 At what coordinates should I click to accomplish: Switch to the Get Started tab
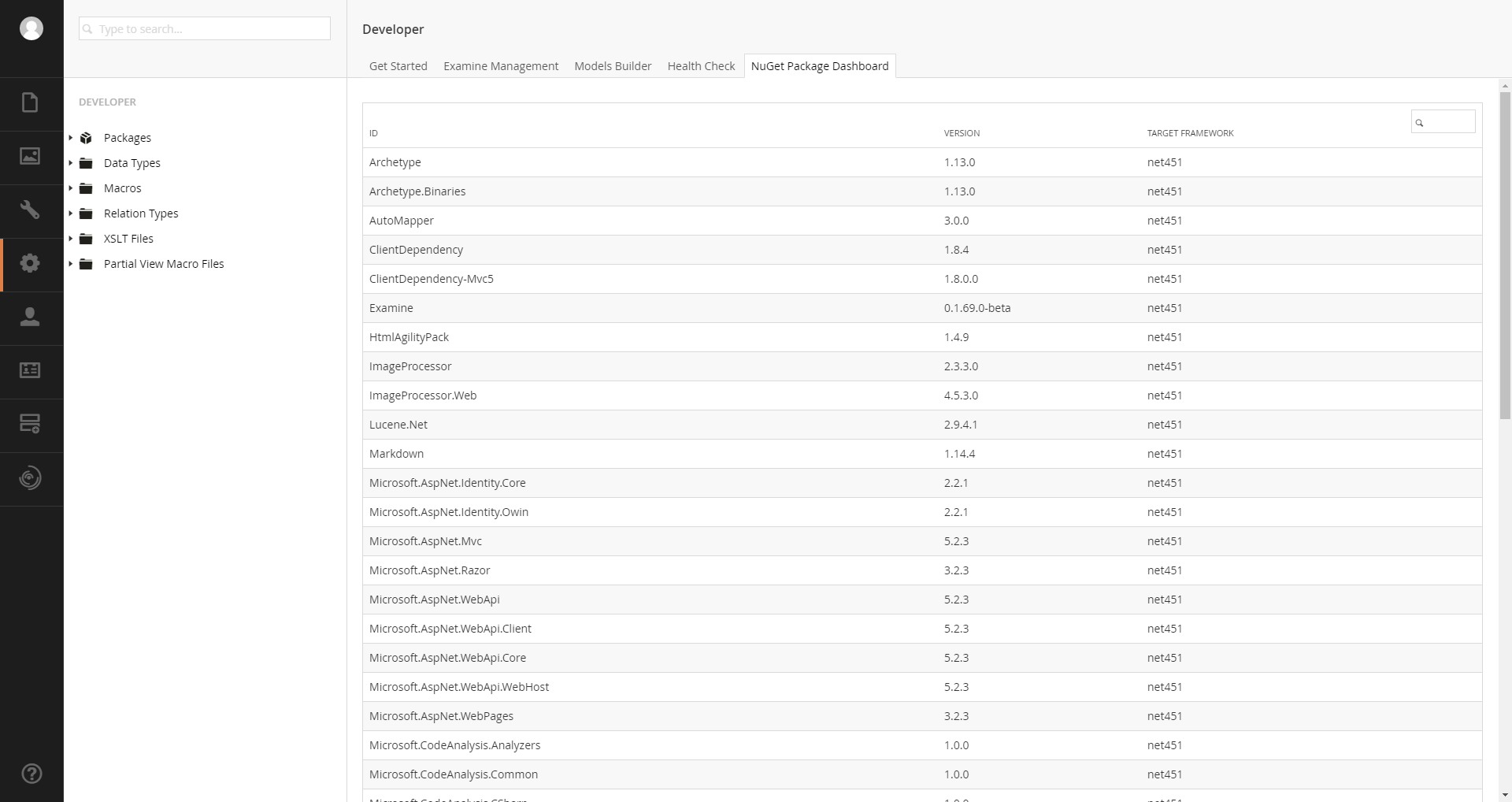pyautogui.click(x=398, y=66)
